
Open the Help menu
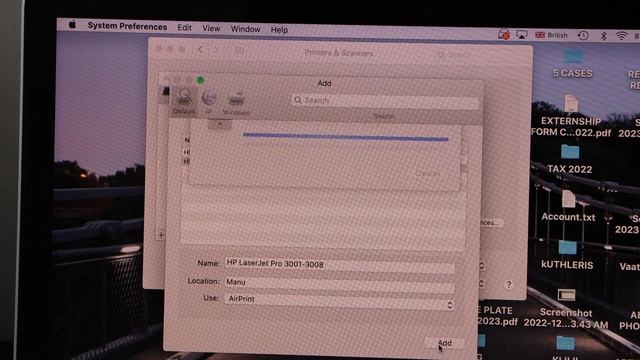tap(279, 30)
